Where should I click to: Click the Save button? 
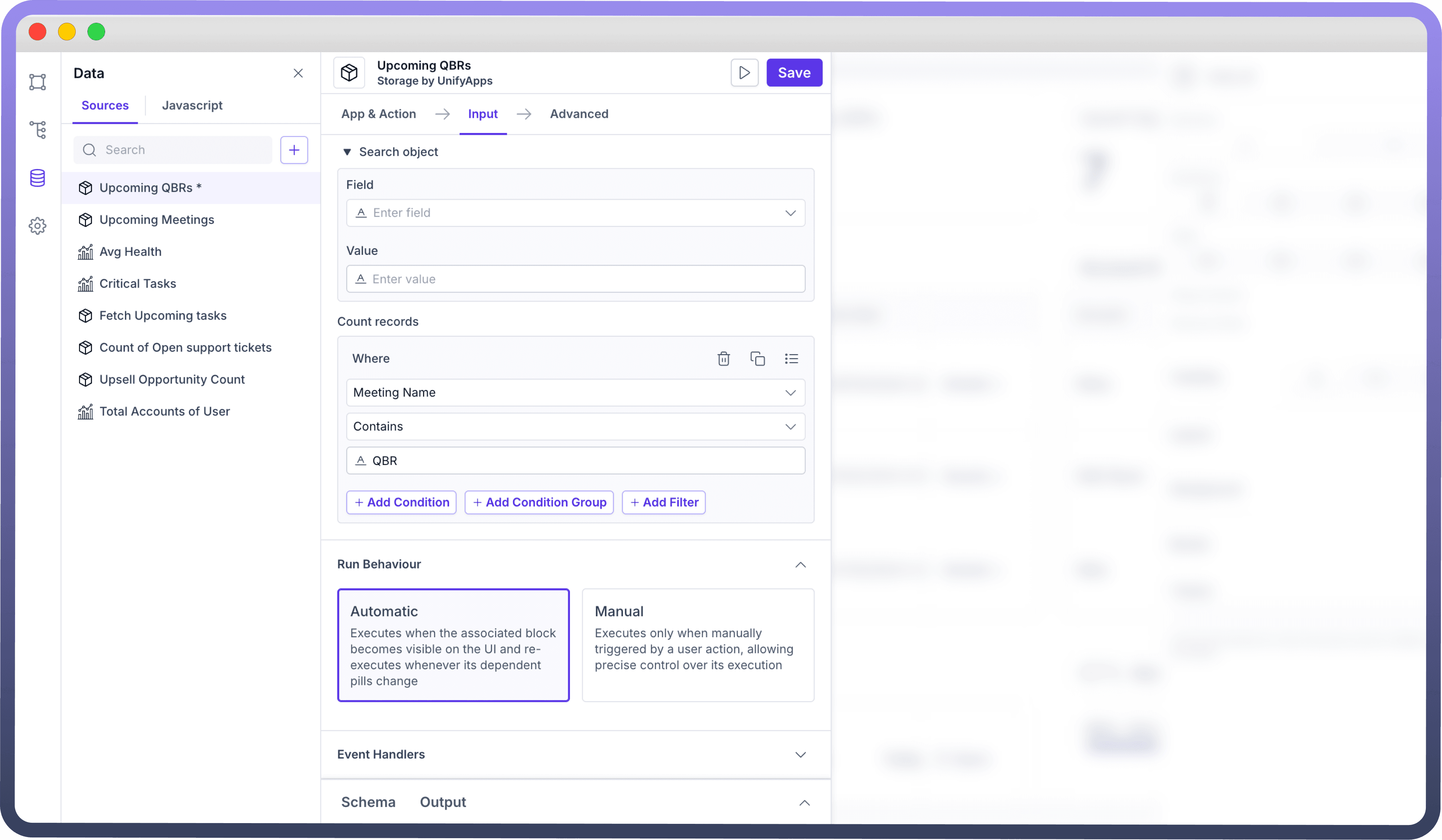point(794,73)
